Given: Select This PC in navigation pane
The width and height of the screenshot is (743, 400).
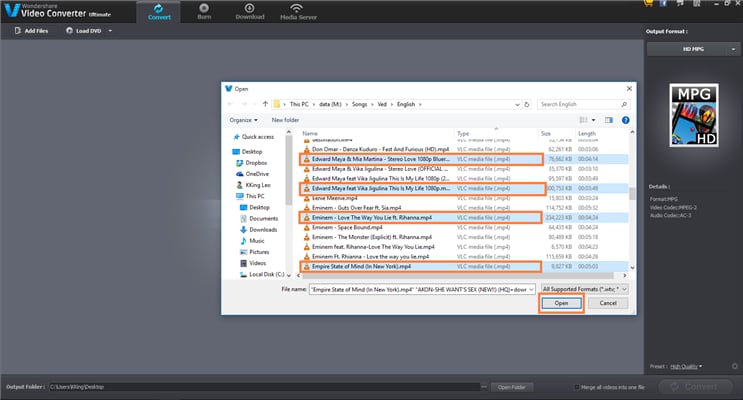Looking at the screenshot, I should [x=250, y=196].
